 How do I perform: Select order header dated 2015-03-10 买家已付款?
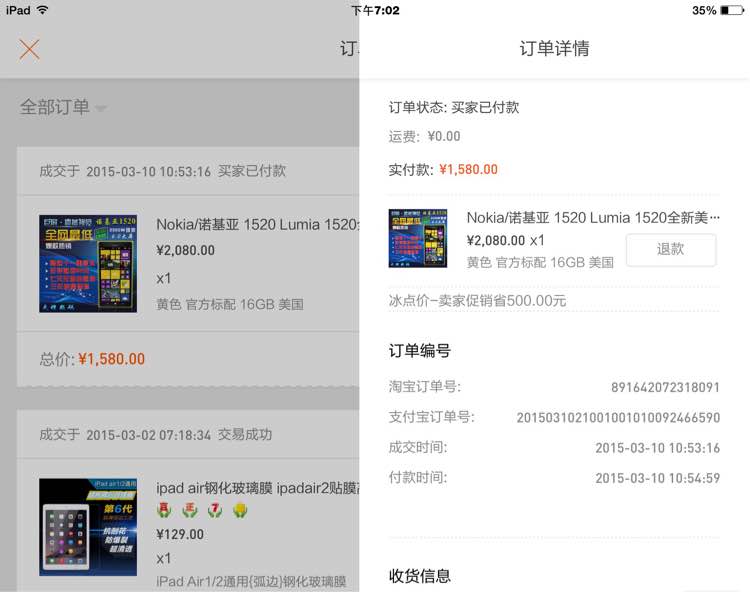(x=163, y=171)
